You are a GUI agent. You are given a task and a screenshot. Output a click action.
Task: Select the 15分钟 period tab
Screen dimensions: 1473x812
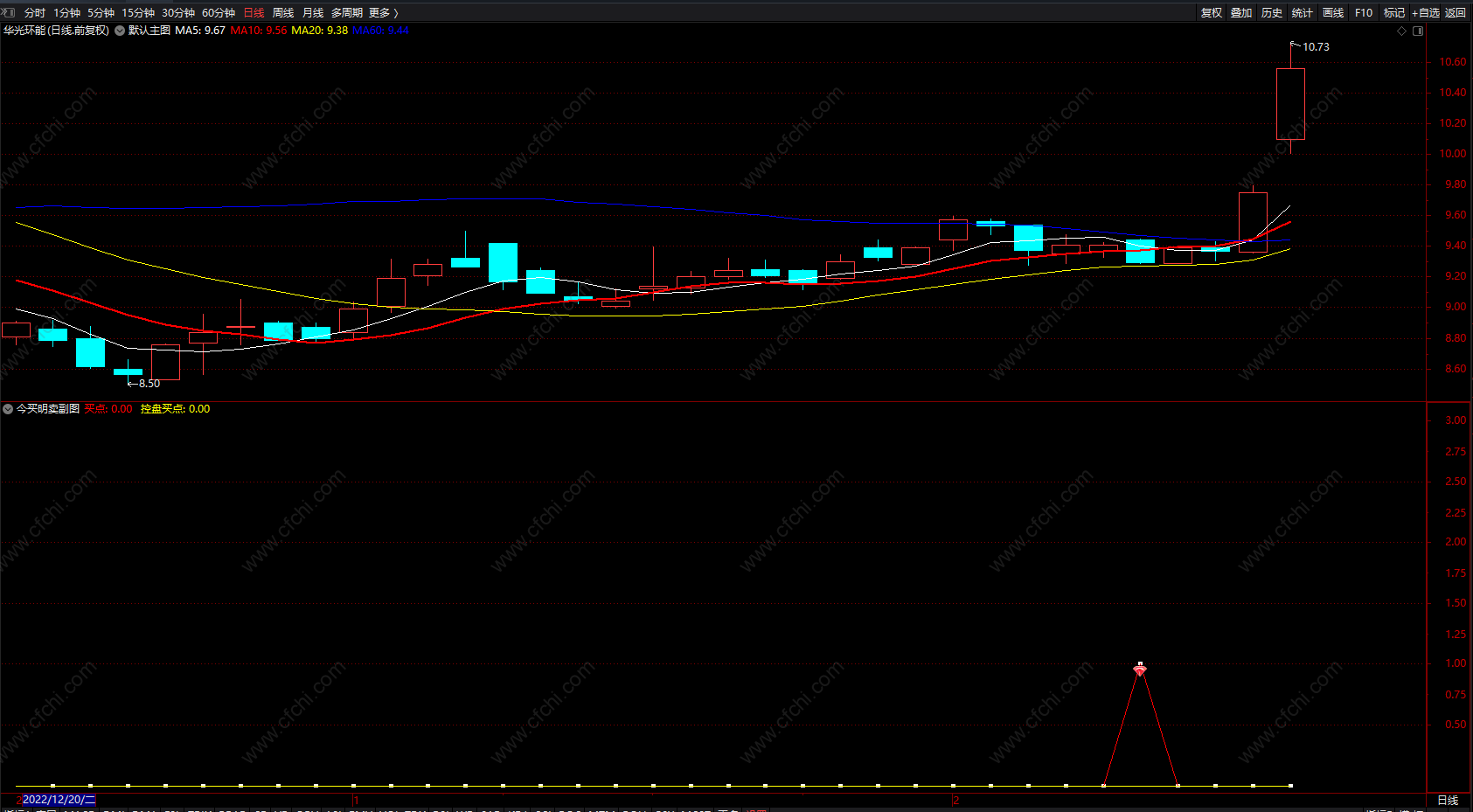pos(138,13)
